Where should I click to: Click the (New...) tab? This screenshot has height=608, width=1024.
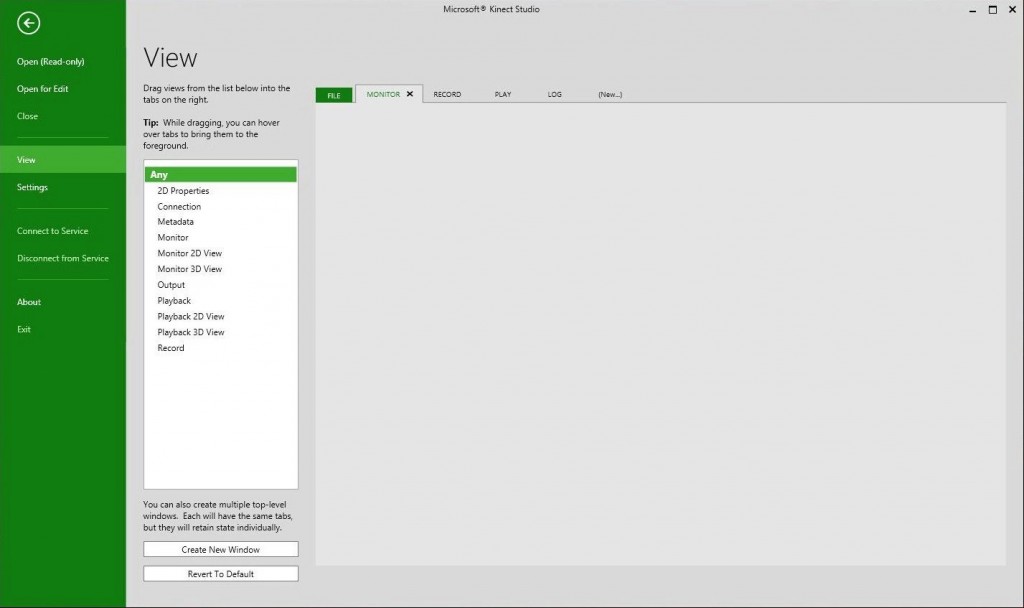610,95
